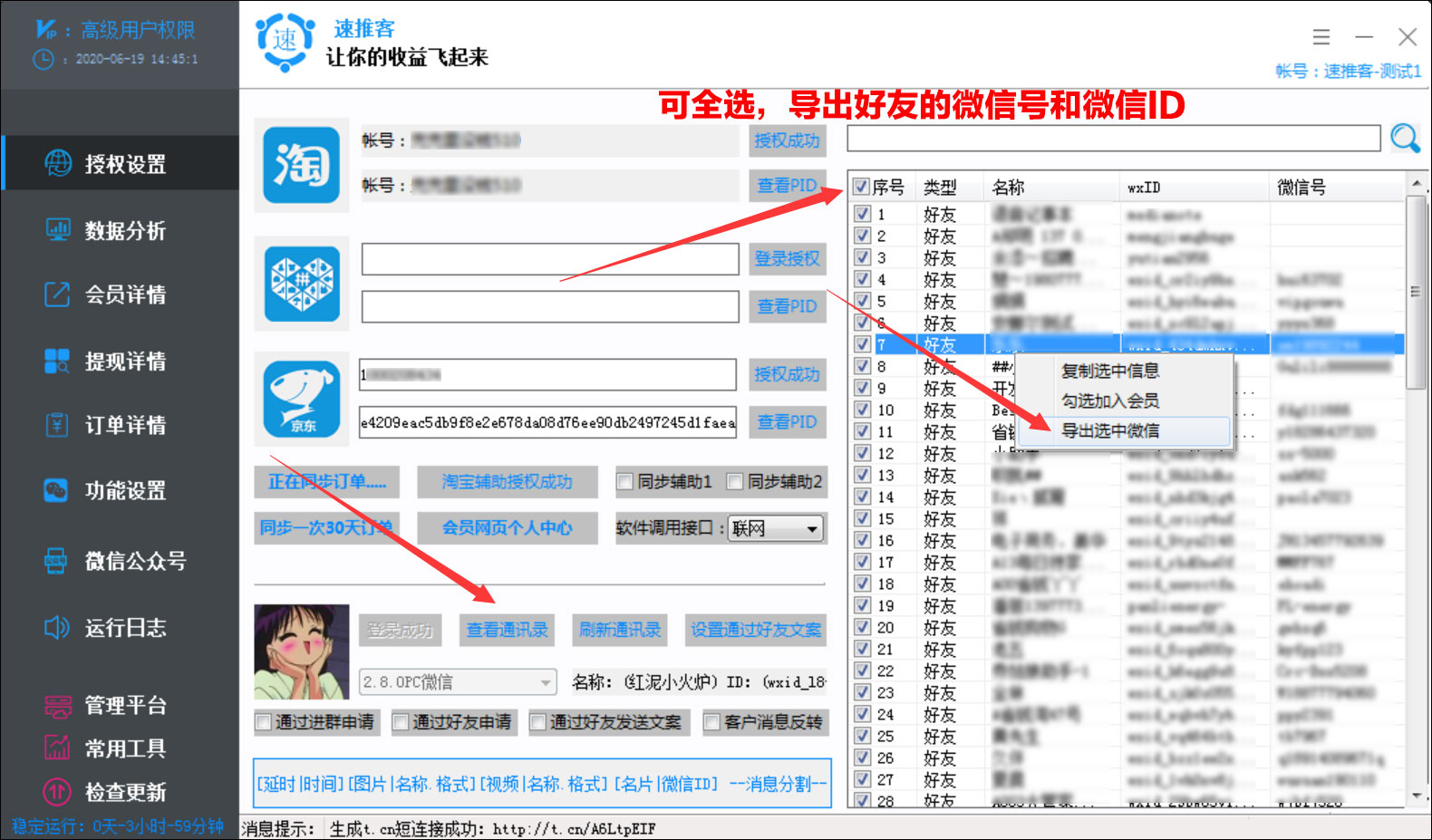Open the 软件调用接口 联网 dropdown
Screen dimensions: 1432x840
pos(777,528)
